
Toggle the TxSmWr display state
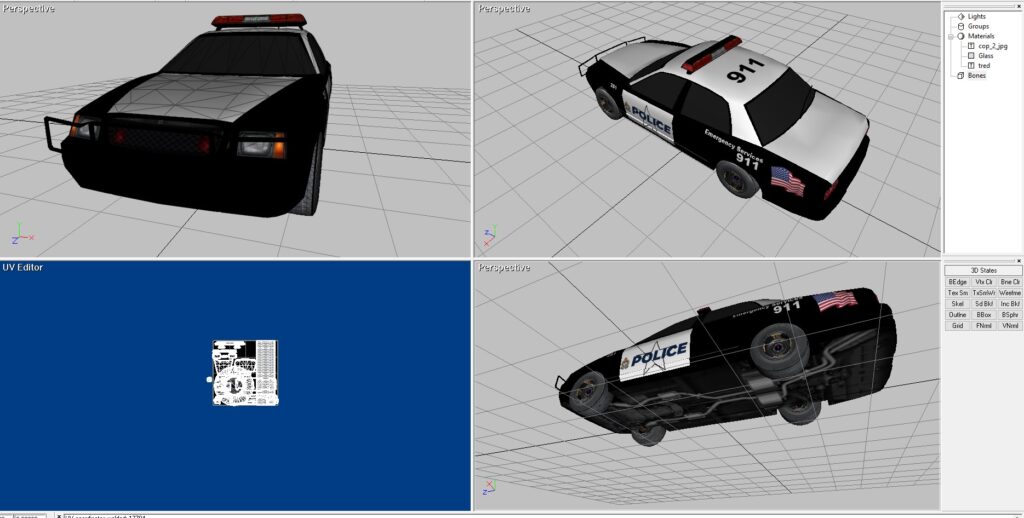(x=983, y=293)
